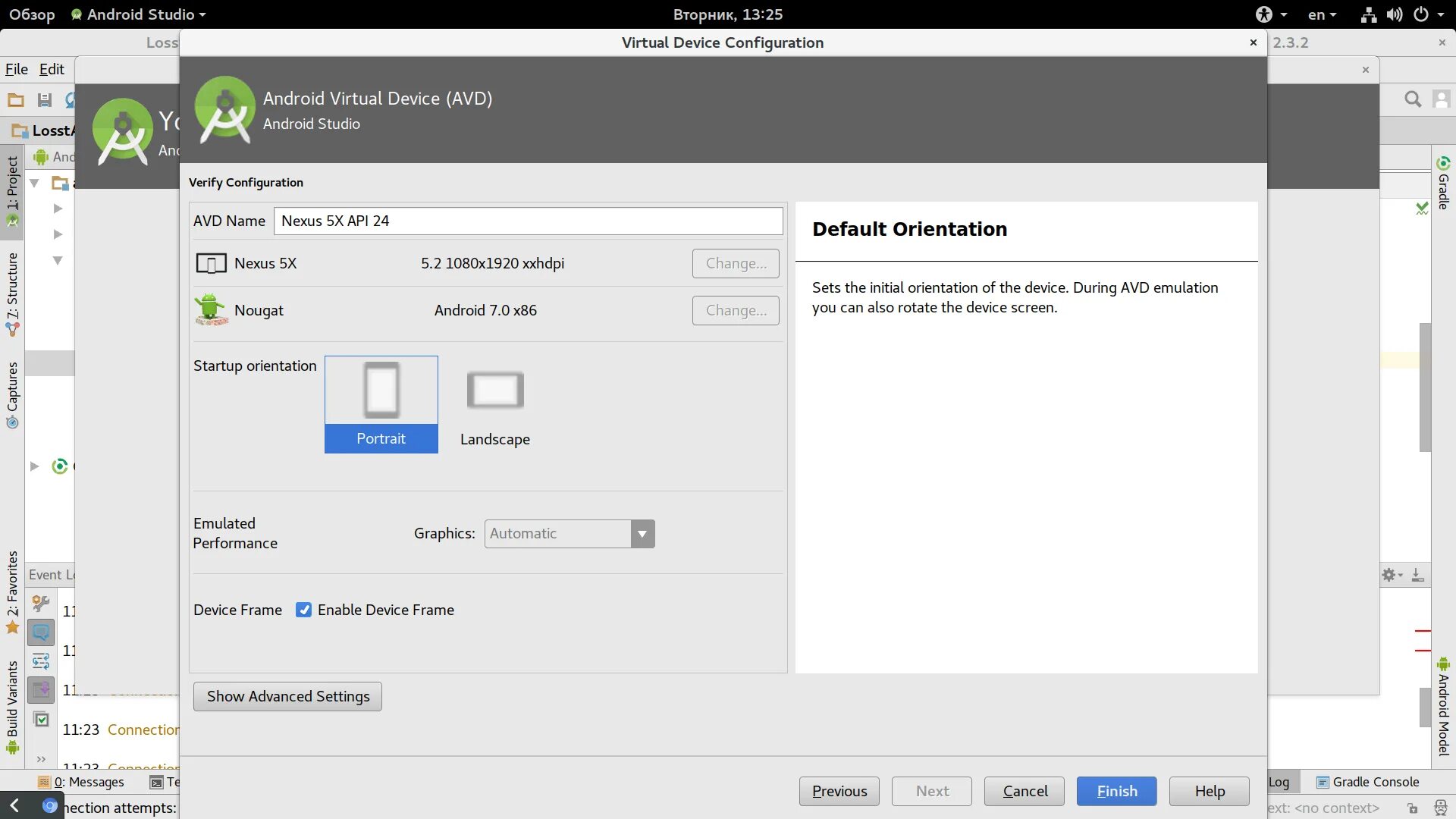Expand the Android Studio app menu

click(x=140, y=14)
